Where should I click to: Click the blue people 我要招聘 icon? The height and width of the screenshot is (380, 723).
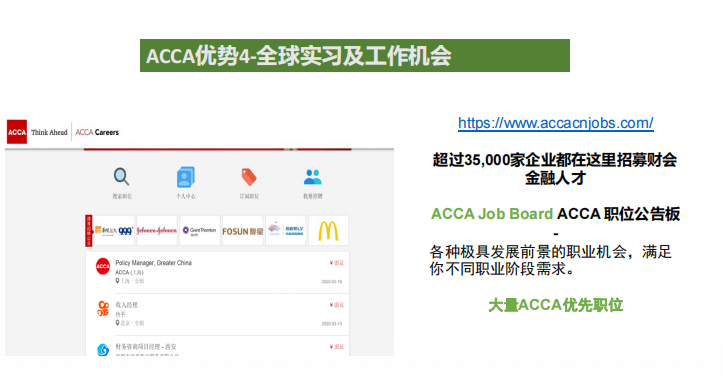pyautogui.click(x=313, y=177)
